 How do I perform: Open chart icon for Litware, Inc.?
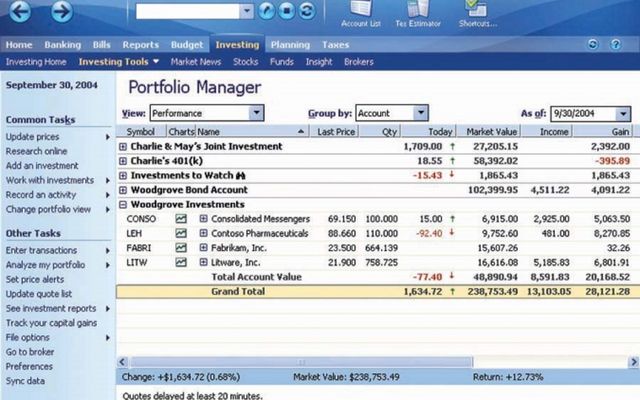(x=181, y=262)
